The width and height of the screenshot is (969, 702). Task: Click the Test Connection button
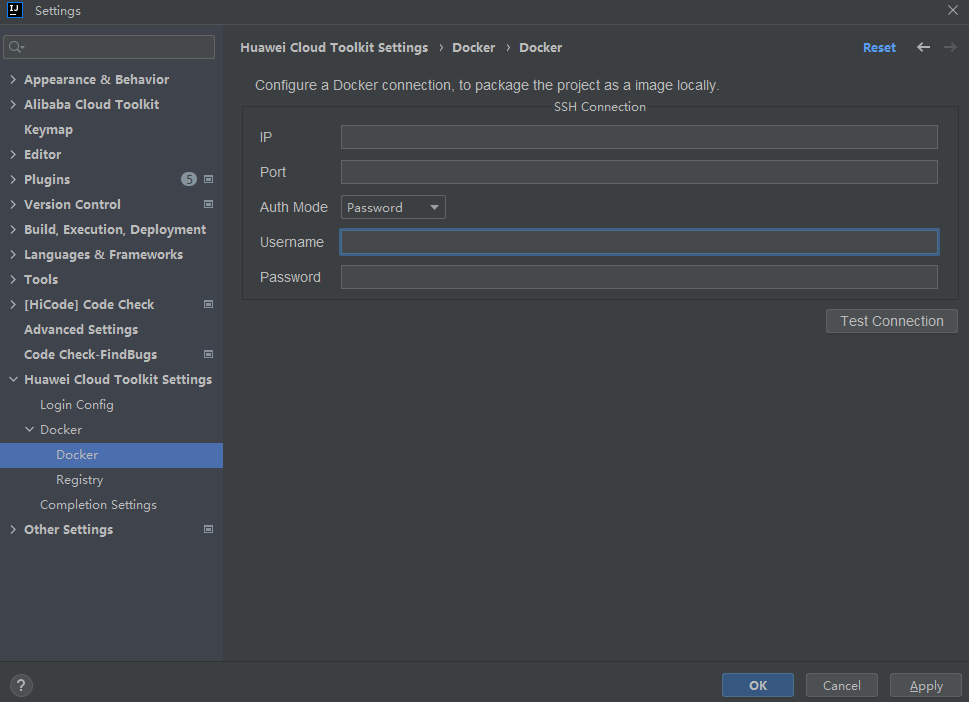tap(892, 321)
